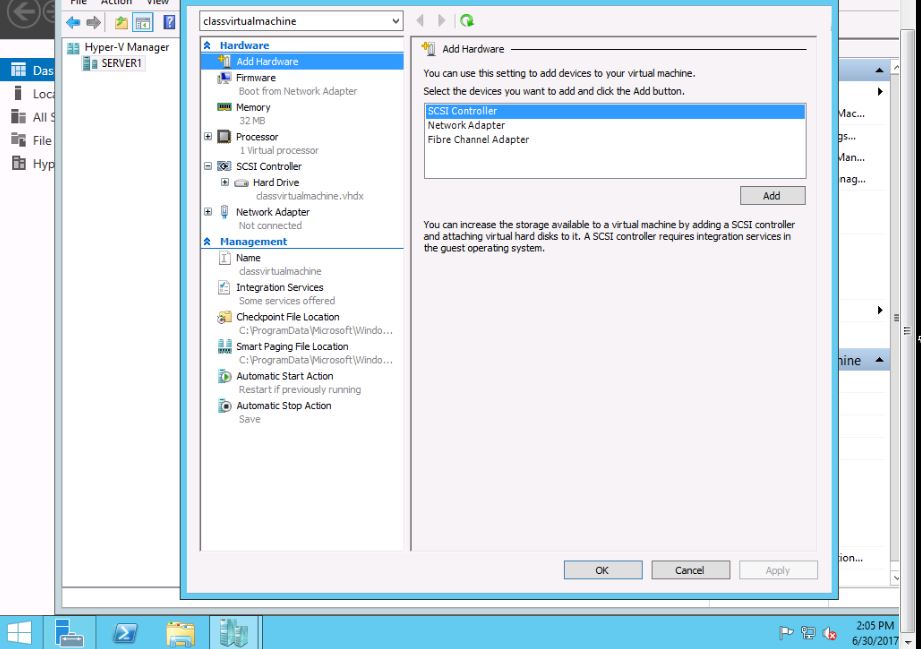Screen dimensions: 921x649
Task: Click the muted volume tray icon
Action: tap(830, 633)
